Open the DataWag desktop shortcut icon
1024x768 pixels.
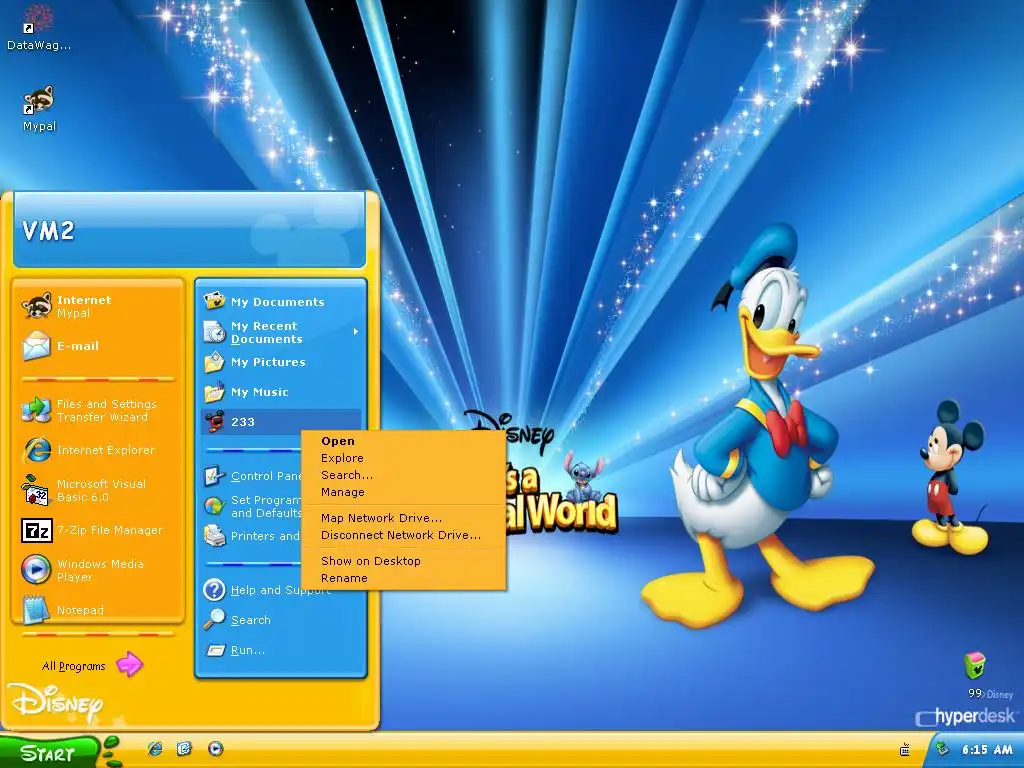(38, 20)
